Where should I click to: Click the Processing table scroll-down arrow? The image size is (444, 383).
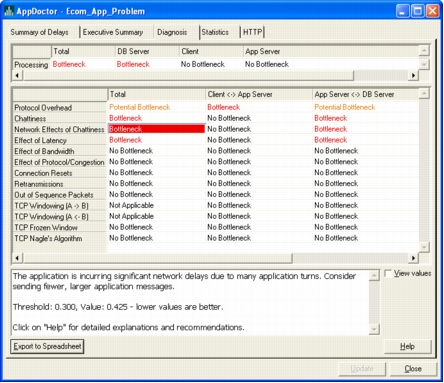424,64
